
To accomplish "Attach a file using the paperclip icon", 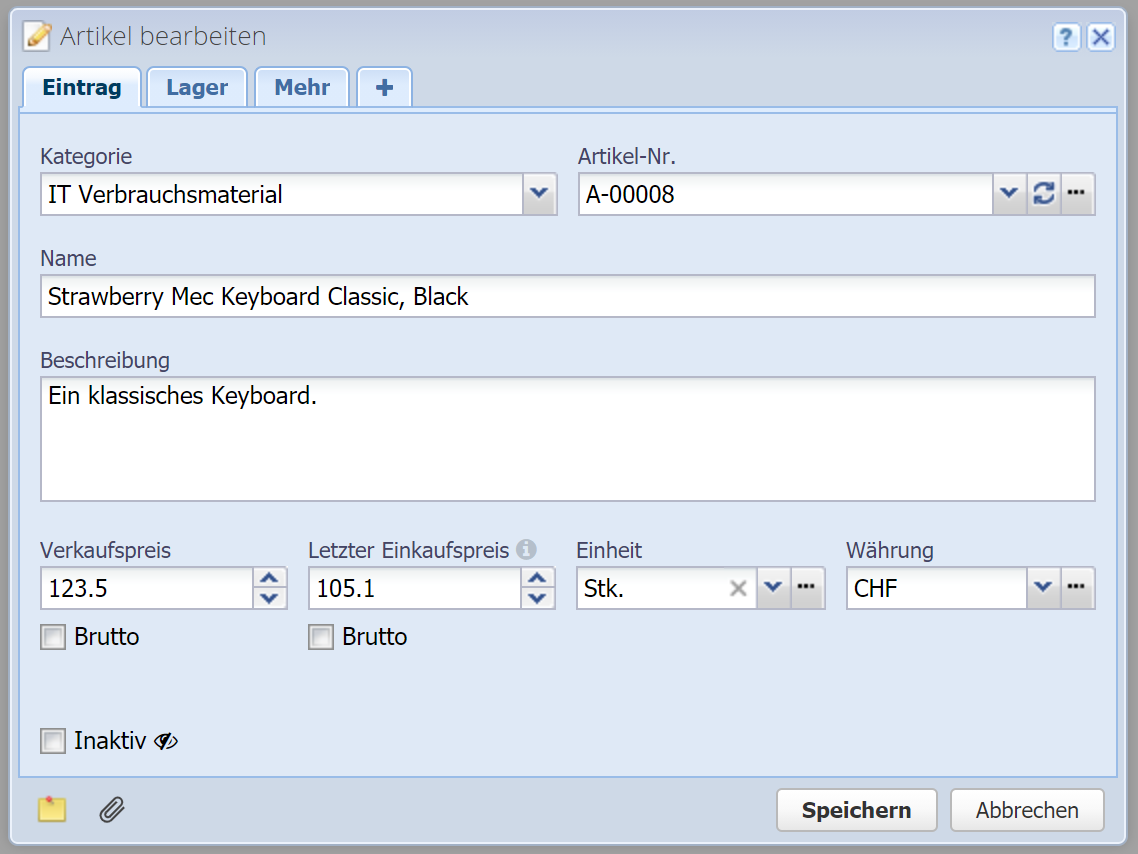I will [x=112, y=810].
